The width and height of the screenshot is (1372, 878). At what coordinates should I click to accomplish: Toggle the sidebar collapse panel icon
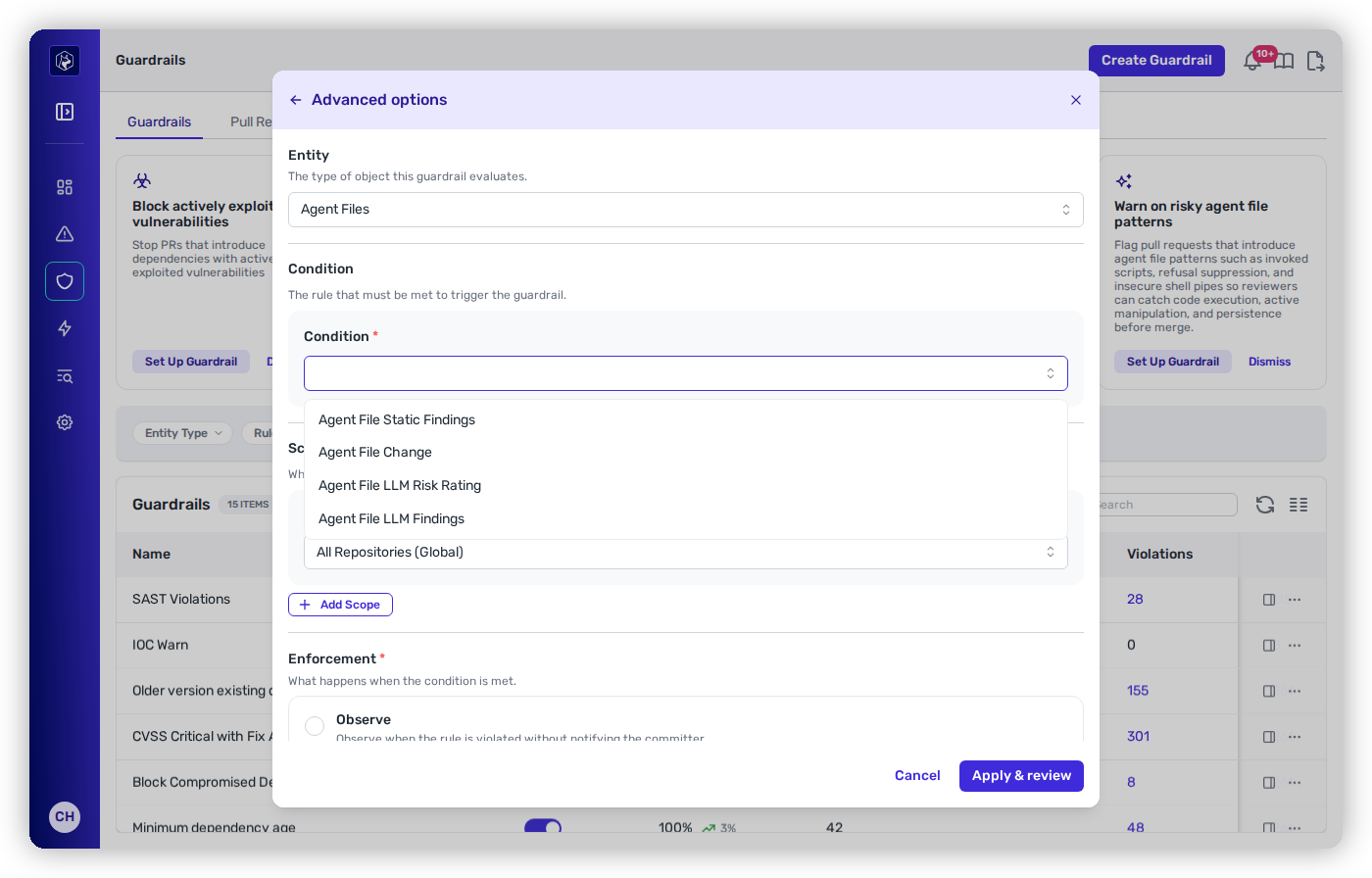point(65,112)
